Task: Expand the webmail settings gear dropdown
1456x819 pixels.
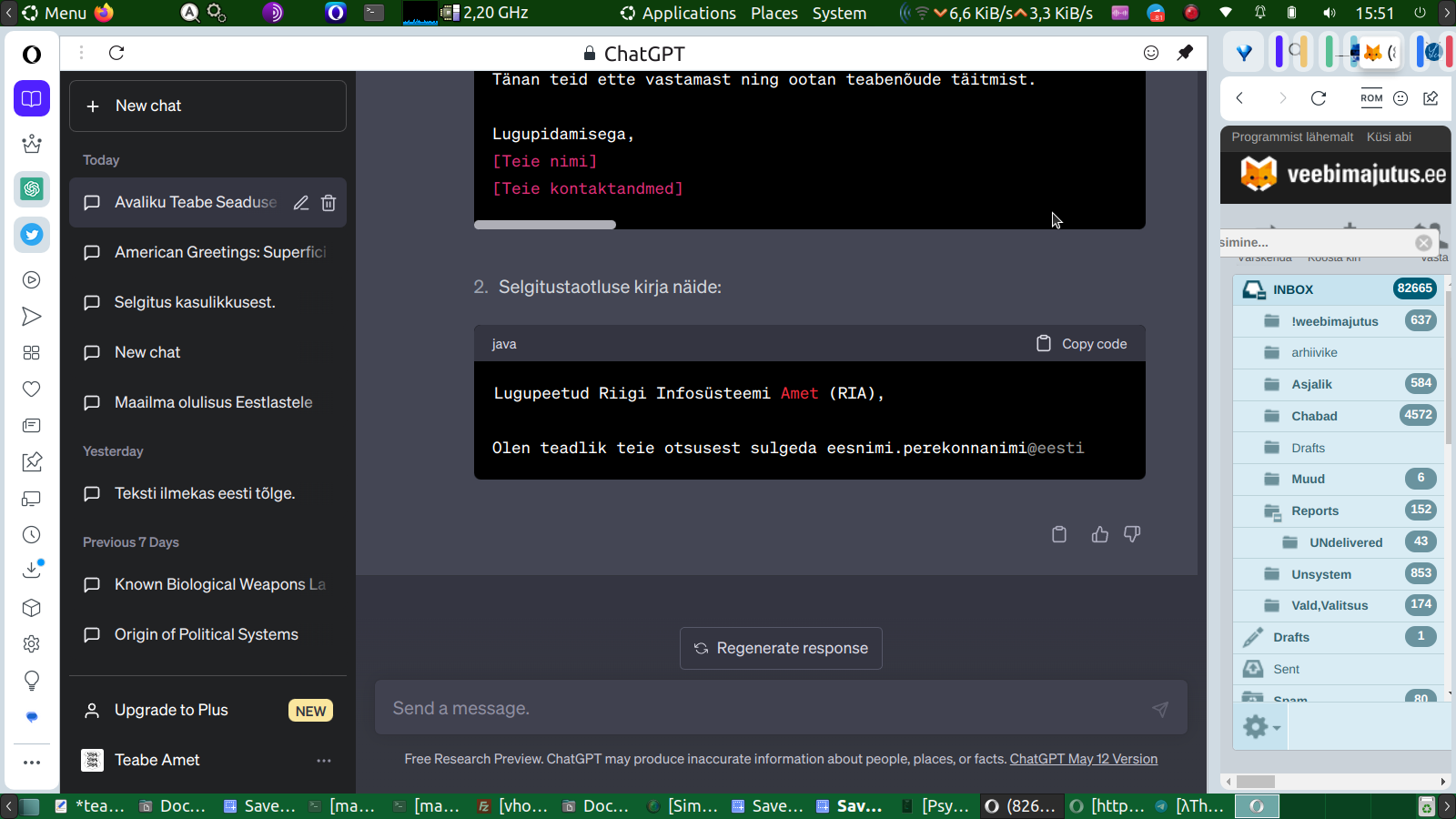Action: coord(1261,726)
